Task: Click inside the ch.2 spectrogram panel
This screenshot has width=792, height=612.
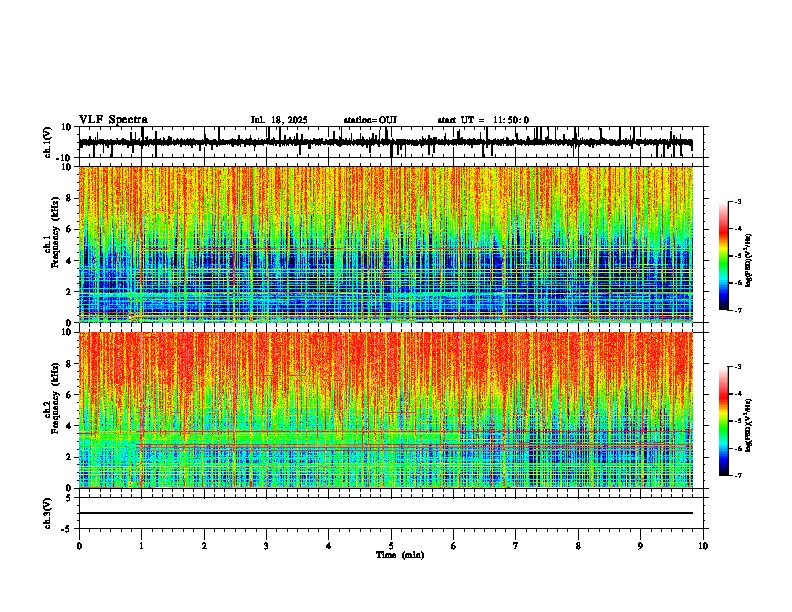Action: click(x=385, y=410)
